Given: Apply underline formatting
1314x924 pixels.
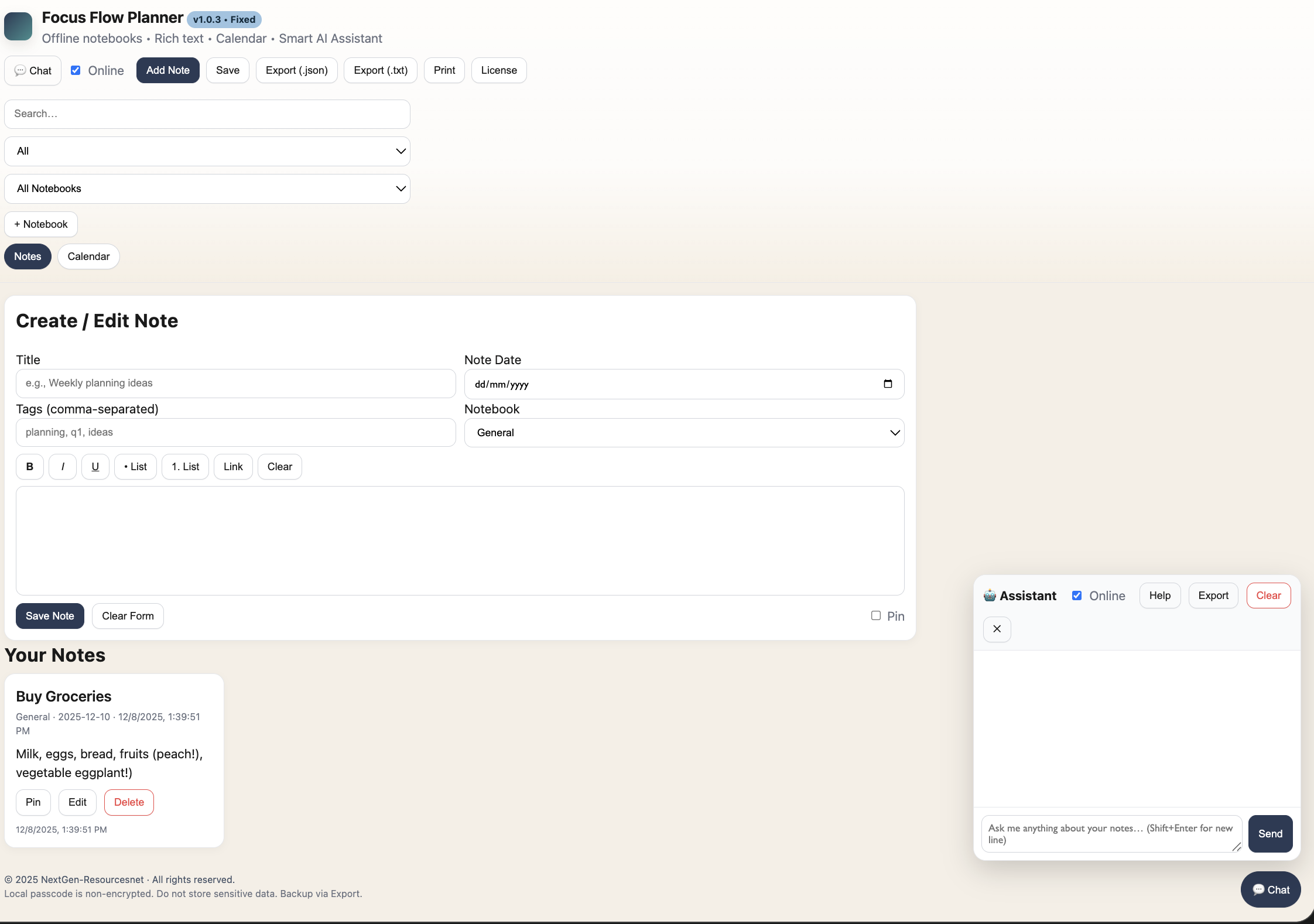Looking at the screenshot, I should click(95, 466).
